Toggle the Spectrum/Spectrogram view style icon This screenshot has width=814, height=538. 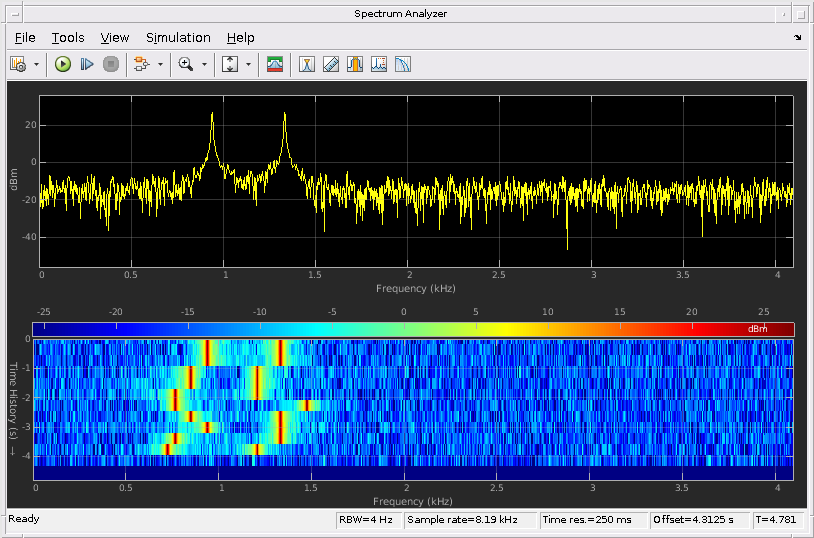tap(275, 64)
